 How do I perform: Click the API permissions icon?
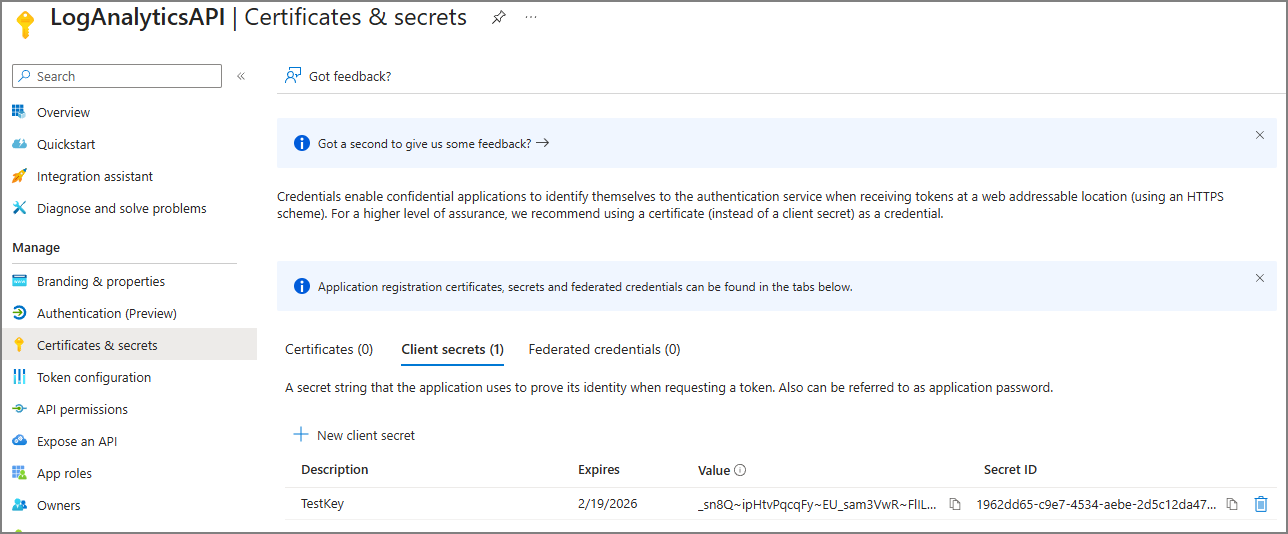19,409
